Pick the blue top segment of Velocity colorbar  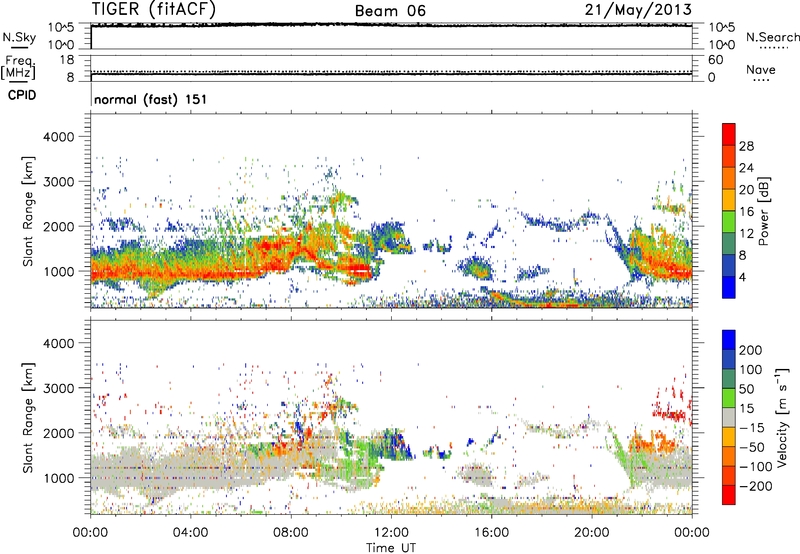pyautogui.click(x=729, y=340)
